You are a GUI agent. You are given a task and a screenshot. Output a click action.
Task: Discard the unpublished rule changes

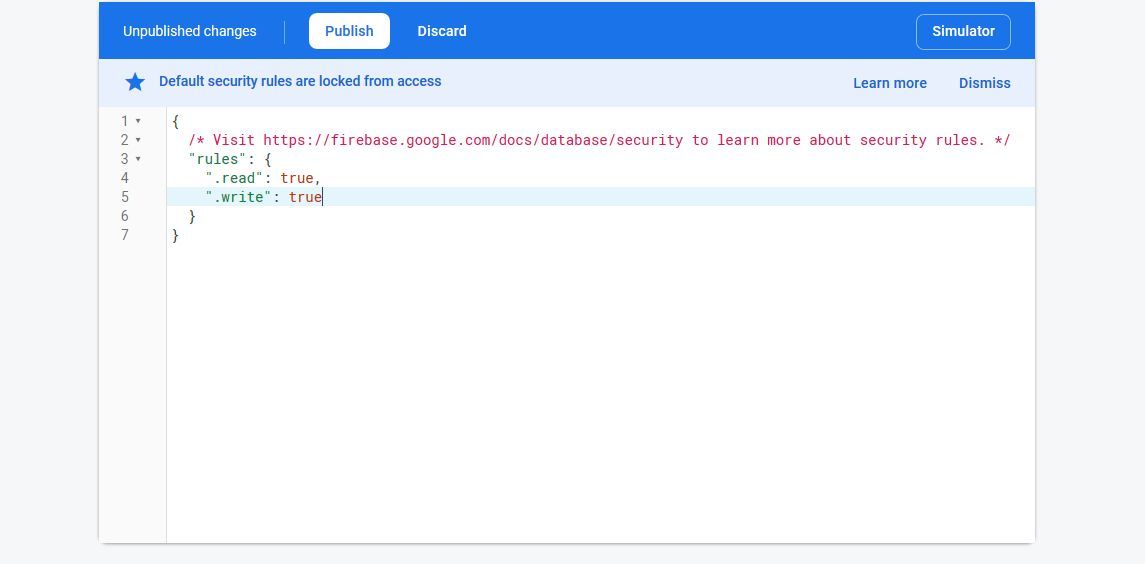pyautogui.click(x=441, y=31)
